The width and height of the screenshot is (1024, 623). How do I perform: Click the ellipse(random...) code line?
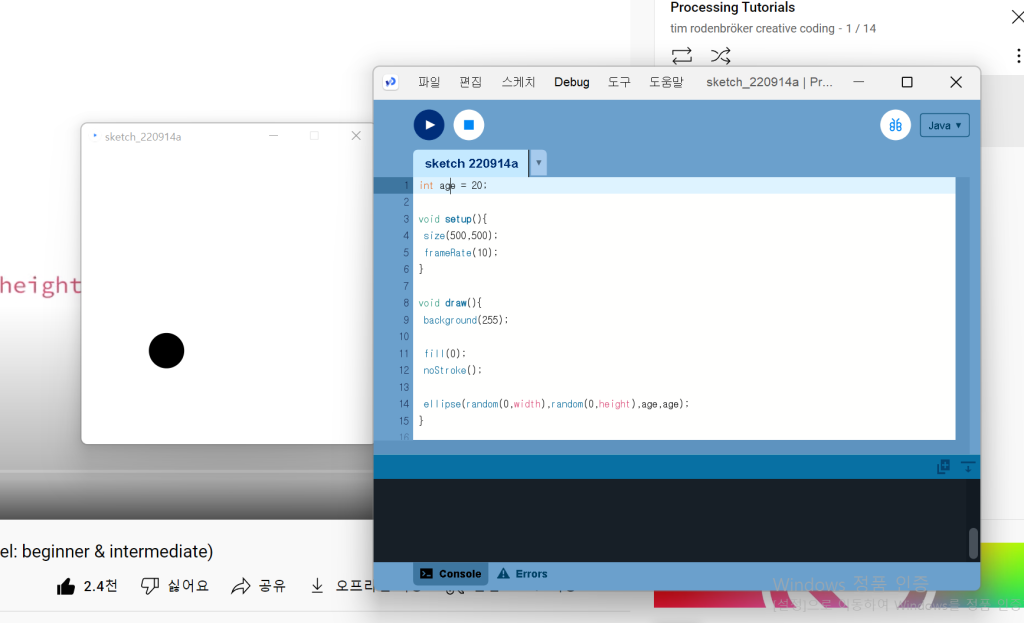tap(556, 404)
